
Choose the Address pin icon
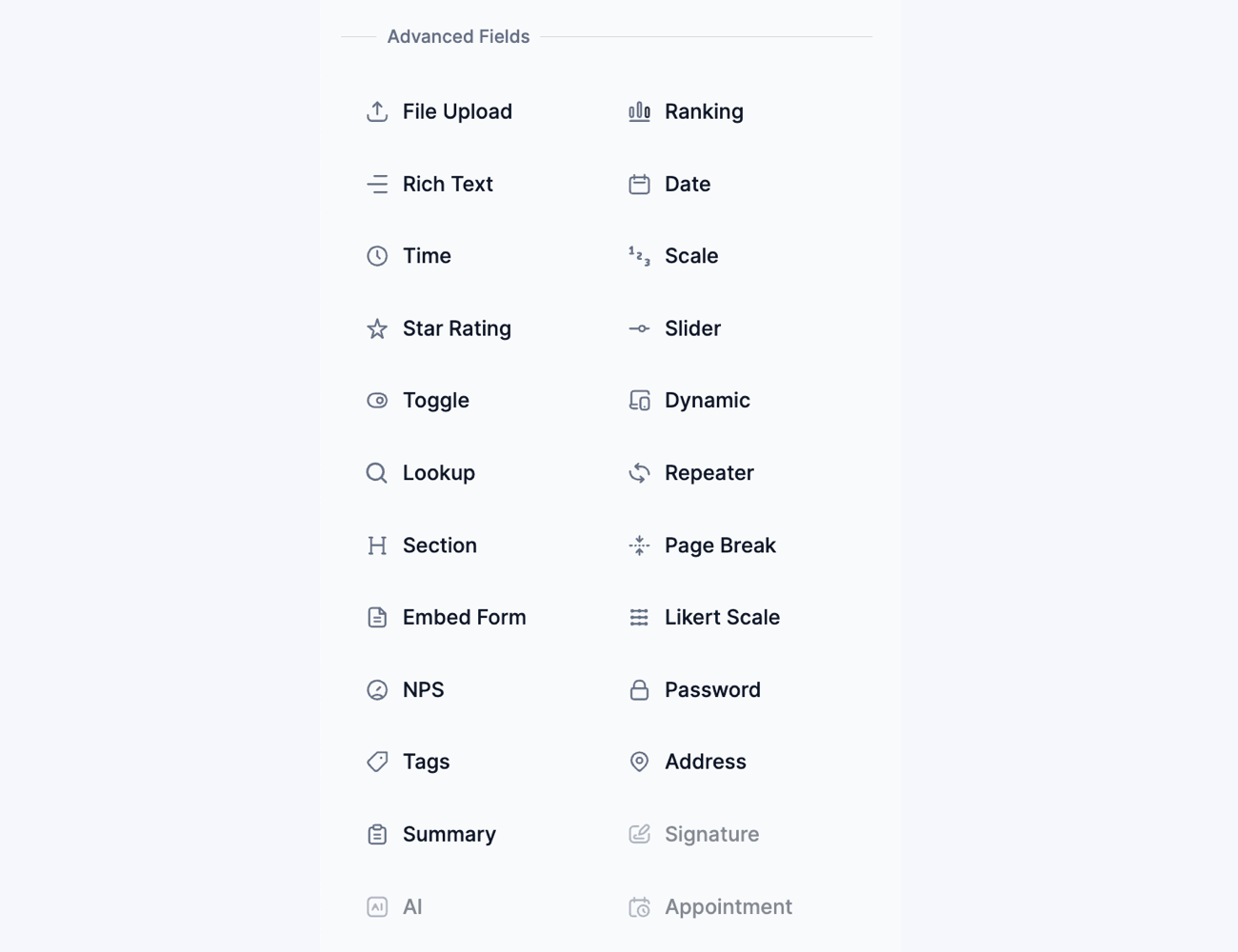point(639,762)
